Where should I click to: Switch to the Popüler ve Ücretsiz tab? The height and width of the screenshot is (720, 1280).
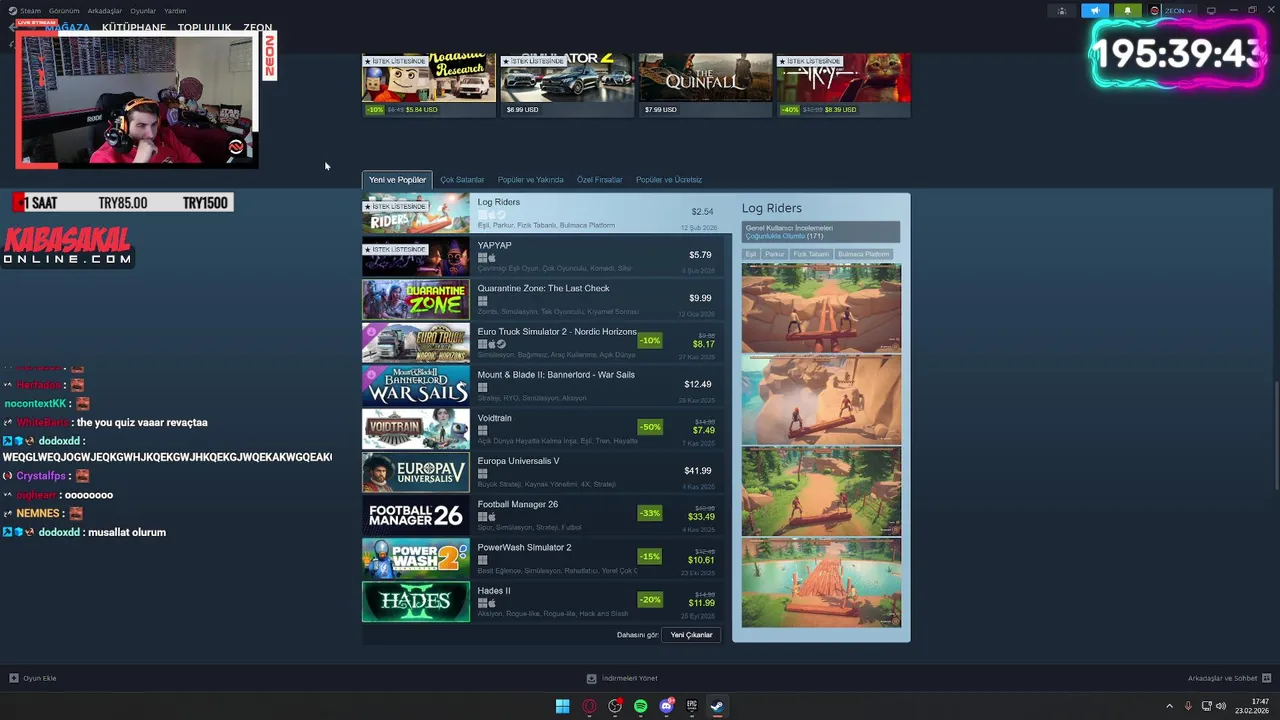pyautogui.click(x=669, y=180)
